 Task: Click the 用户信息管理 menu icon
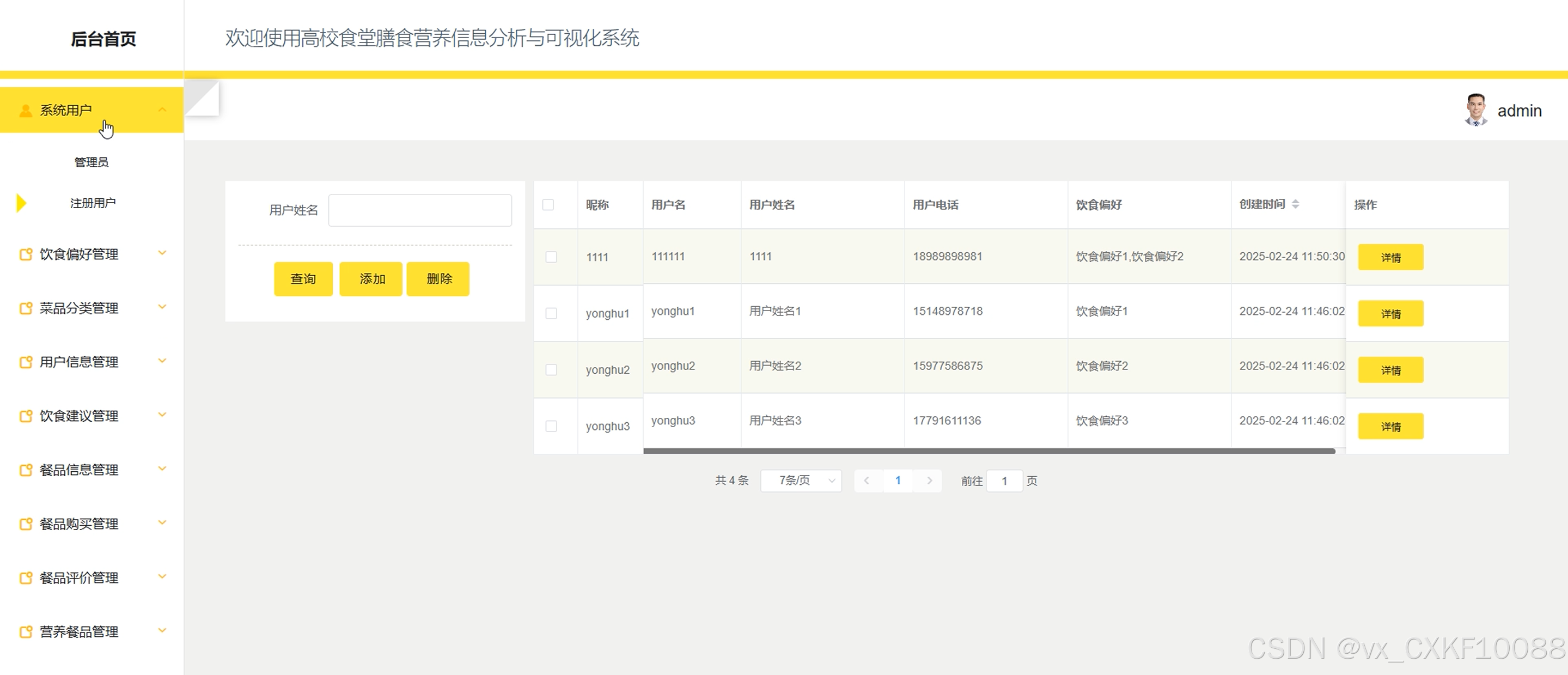click(26, 362)
